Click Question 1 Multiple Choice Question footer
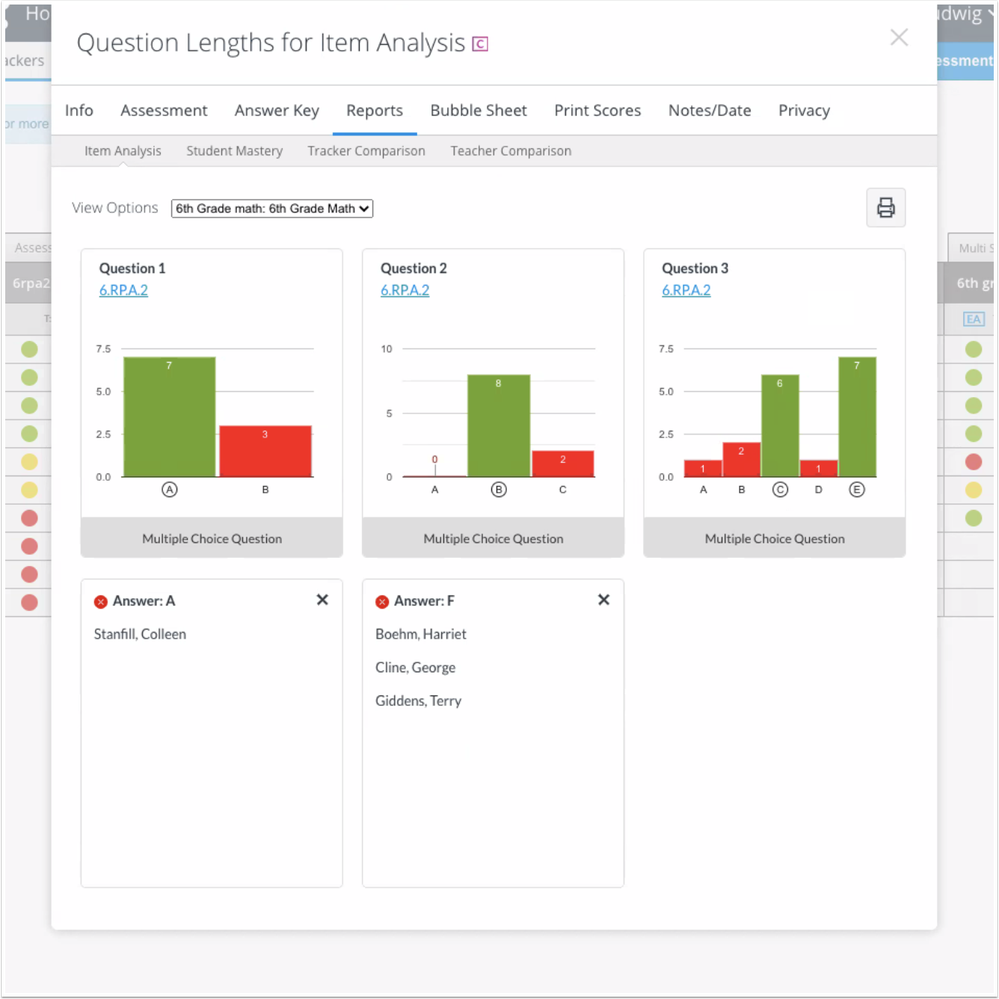Viewport: 999px width, 999px height. [212, 538]
